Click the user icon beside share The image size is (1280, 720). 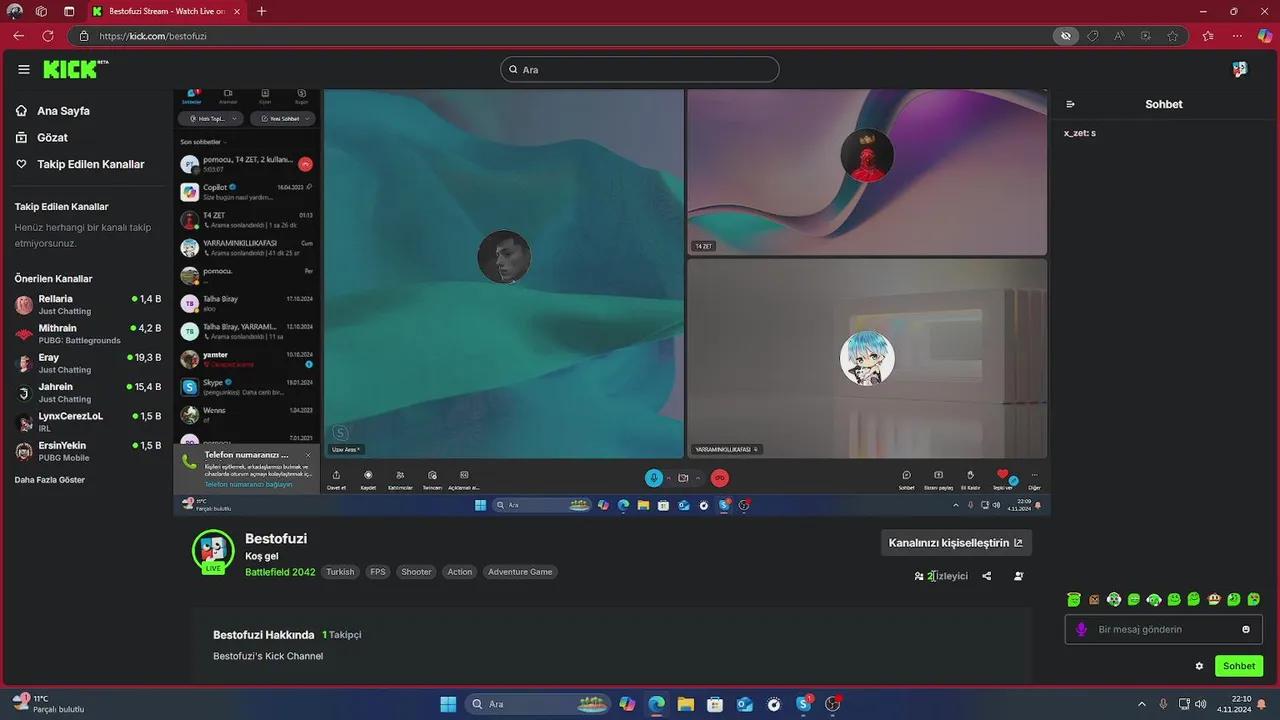(x=1019, y=576)
